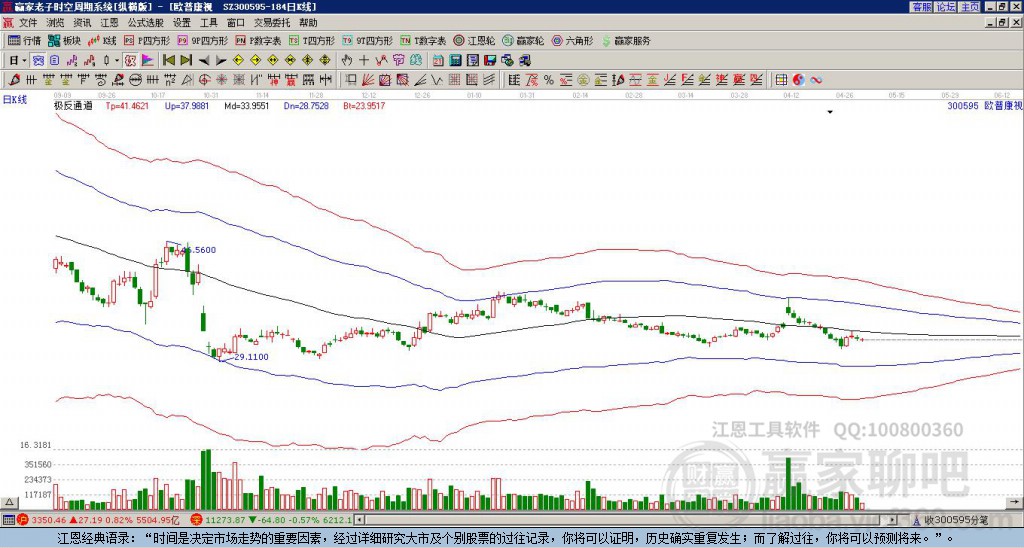
Task: Switch to K线 candlestick chart
Action: tap(102, 40)
